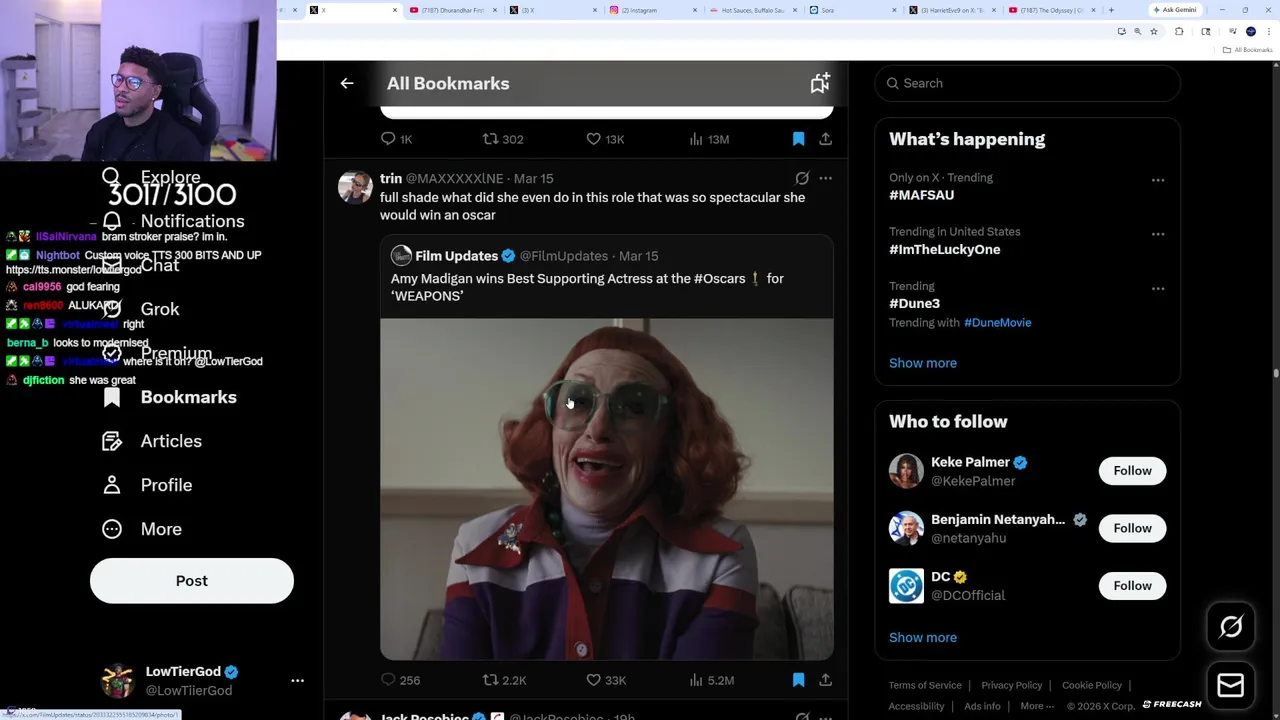Screen dimensions: 1280x720
Task: Open Privacy Policy link
Action: pyautogui.click(x=1012, y=685)
